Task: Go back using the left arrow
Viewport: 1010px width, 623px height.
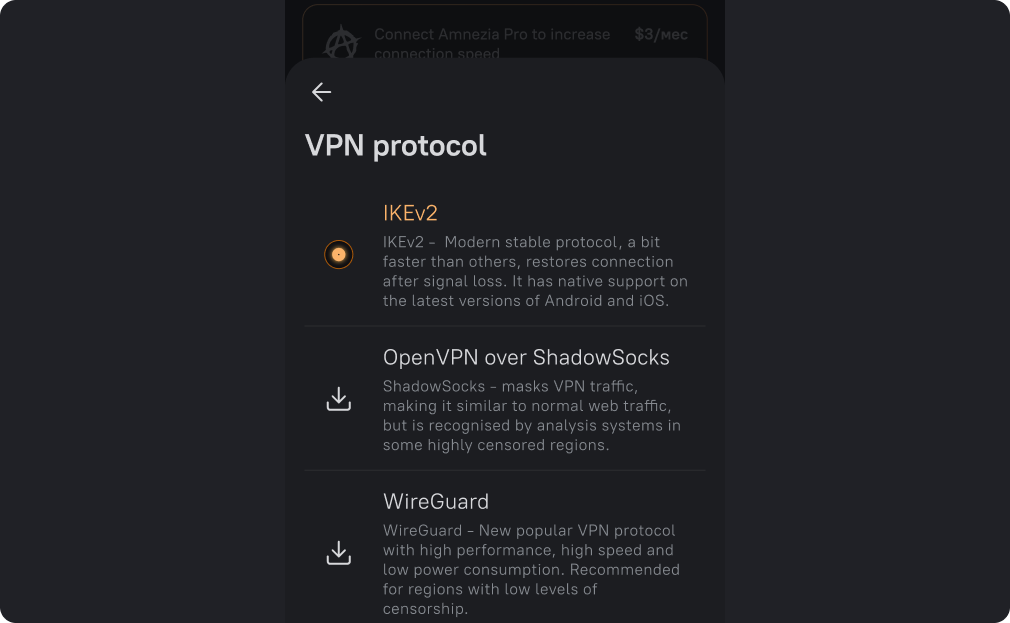Action: tap(321, 92)
